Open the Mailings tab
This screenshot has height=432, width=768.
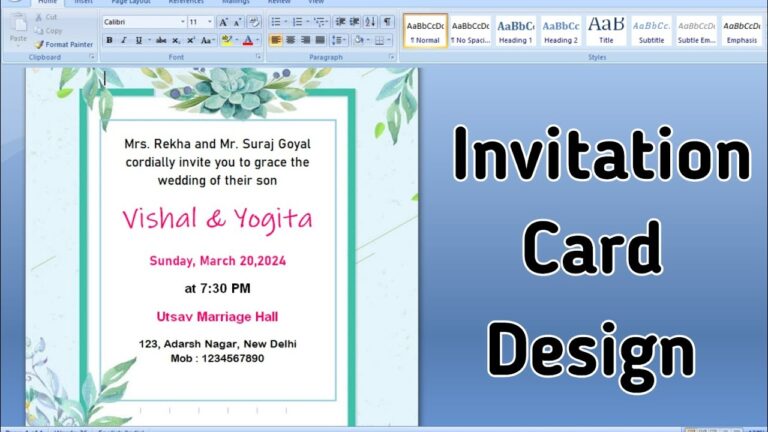point(235,2)
